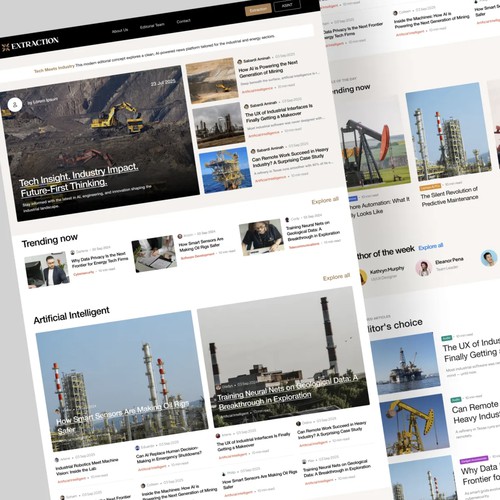Click avatar on lower Remote Work list item
The image size is (500, 500).
click(x=298, y=424)
